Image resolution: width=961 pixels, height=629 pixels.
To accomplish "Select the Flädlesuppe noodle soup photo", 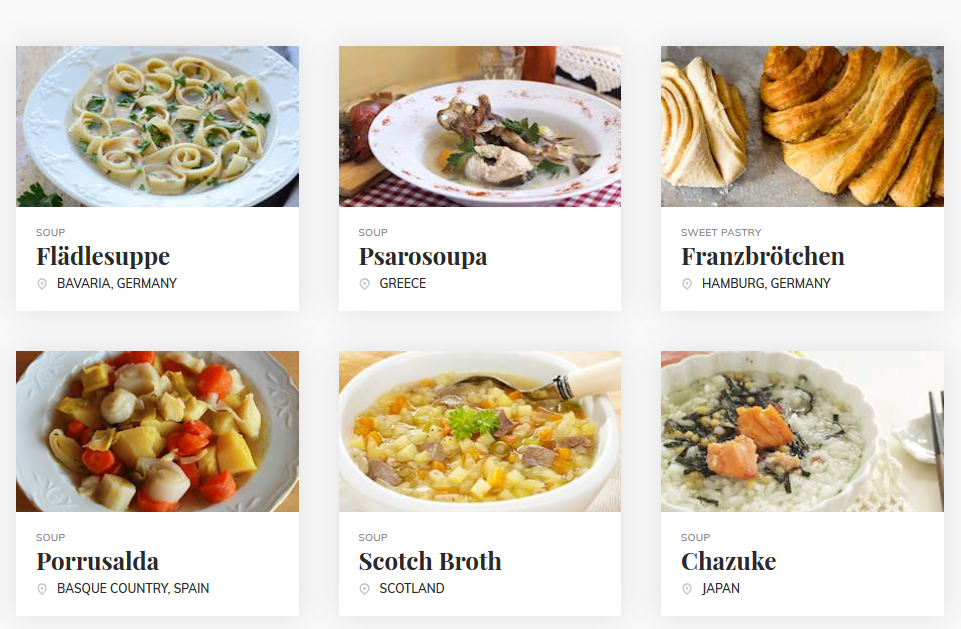I will 158,126.
